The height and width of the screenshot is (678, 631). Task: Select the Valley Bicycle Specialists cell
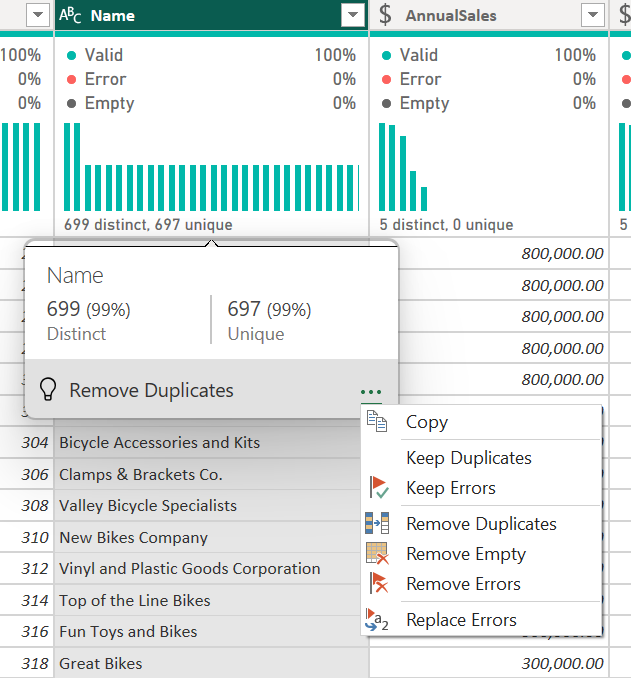pyautogui.click(x=148, y=506)
